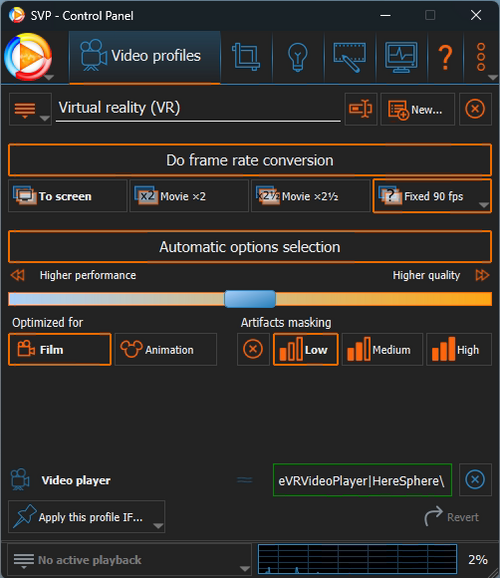Open the three-dots more options menu
500x578 pixels.
point(481,57)
